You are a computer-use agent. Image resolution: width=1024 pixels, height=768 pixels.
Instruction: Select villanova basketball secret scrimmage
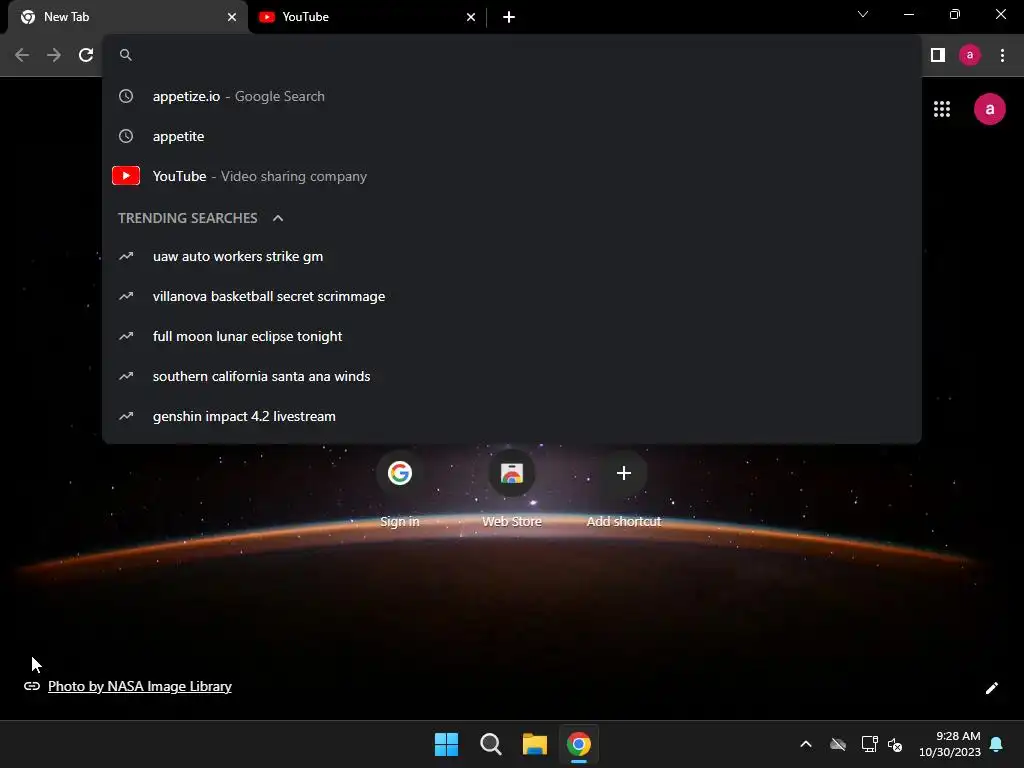click(512, 296)
